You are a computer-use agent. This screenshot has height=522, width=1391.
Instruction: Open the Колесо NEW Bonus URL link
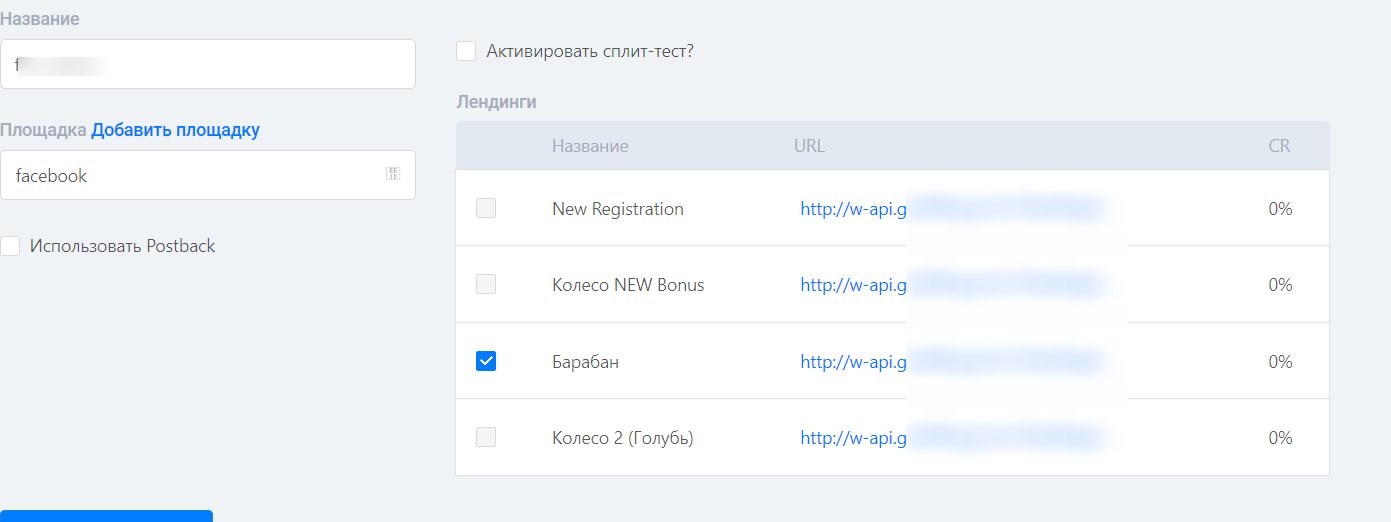(951, 285)
